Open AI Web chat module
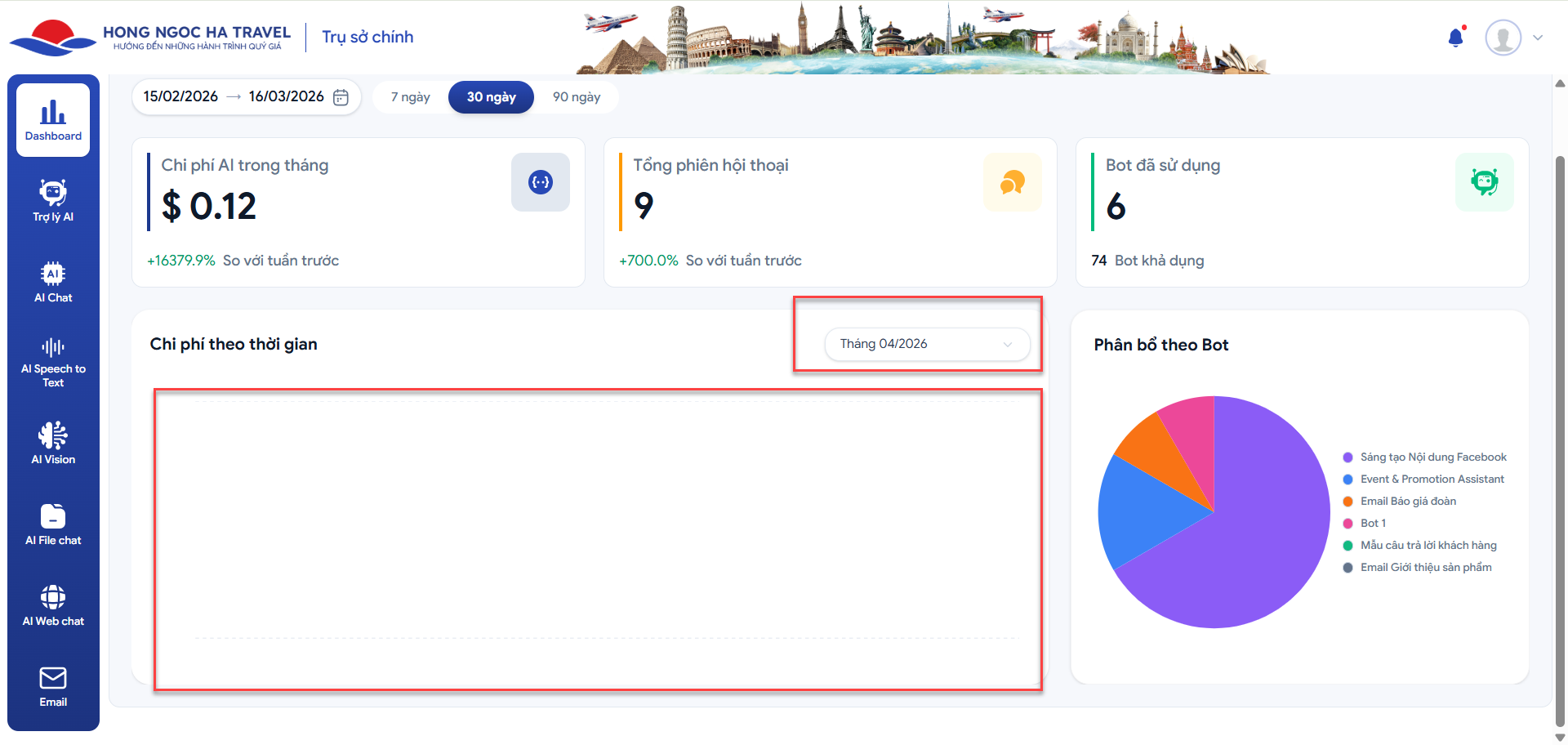 click(53, 604)
